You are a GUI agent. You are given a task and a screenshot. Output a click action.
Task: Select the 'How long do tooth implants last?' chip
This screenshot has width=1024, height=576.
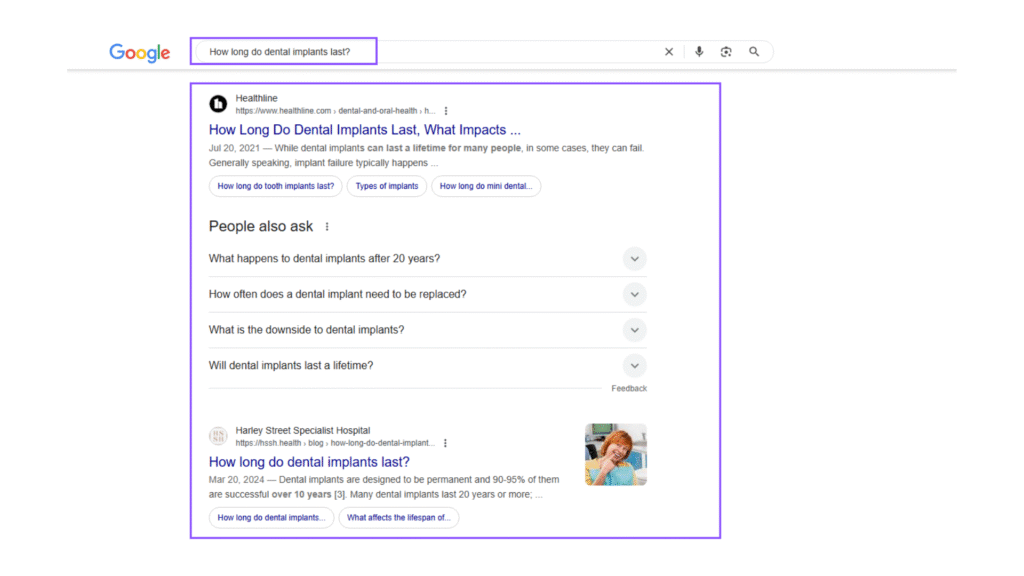click(x=276, y=186)
